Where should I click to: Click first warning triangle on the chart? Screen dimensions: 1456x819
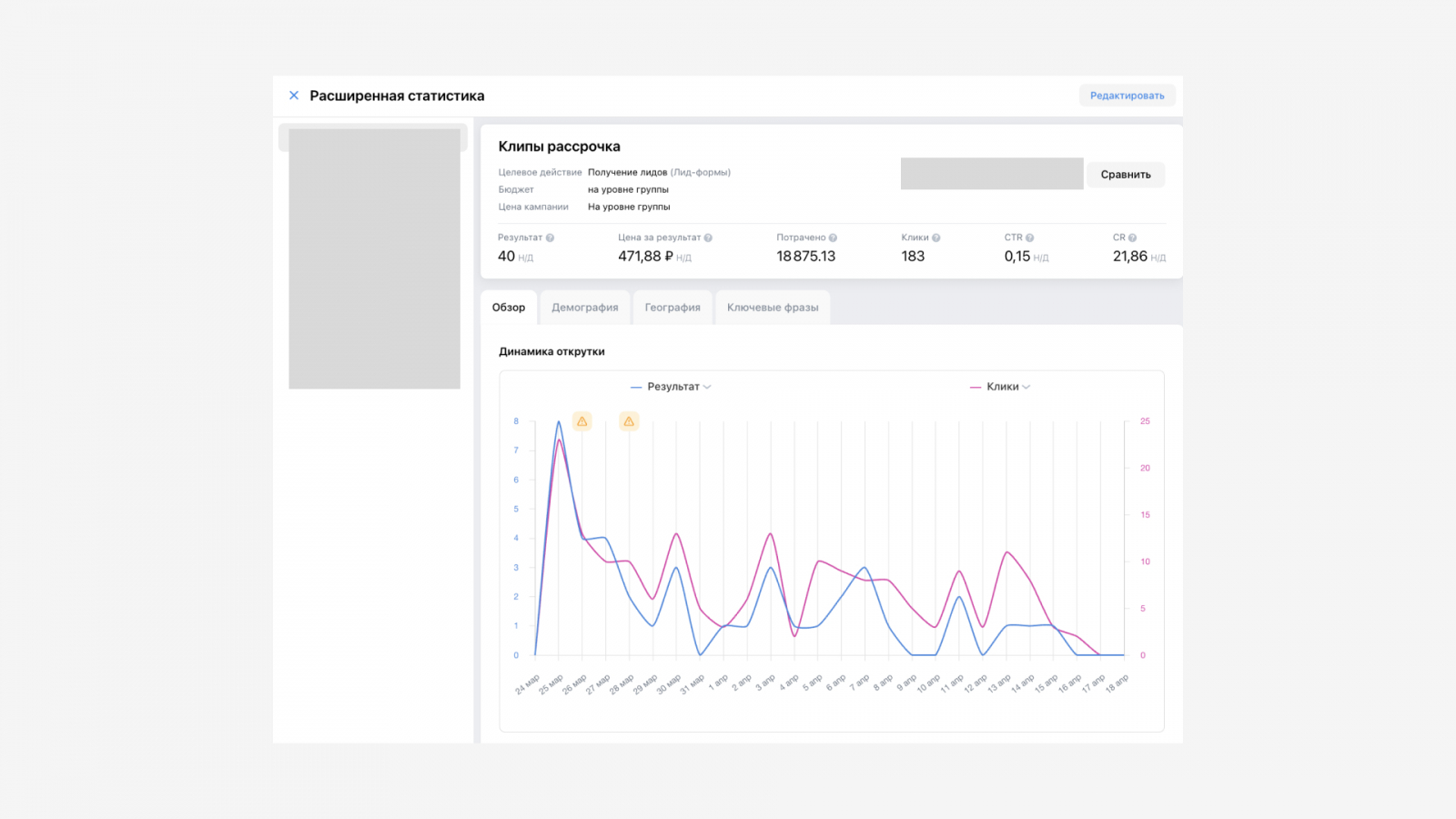(582, 421)
